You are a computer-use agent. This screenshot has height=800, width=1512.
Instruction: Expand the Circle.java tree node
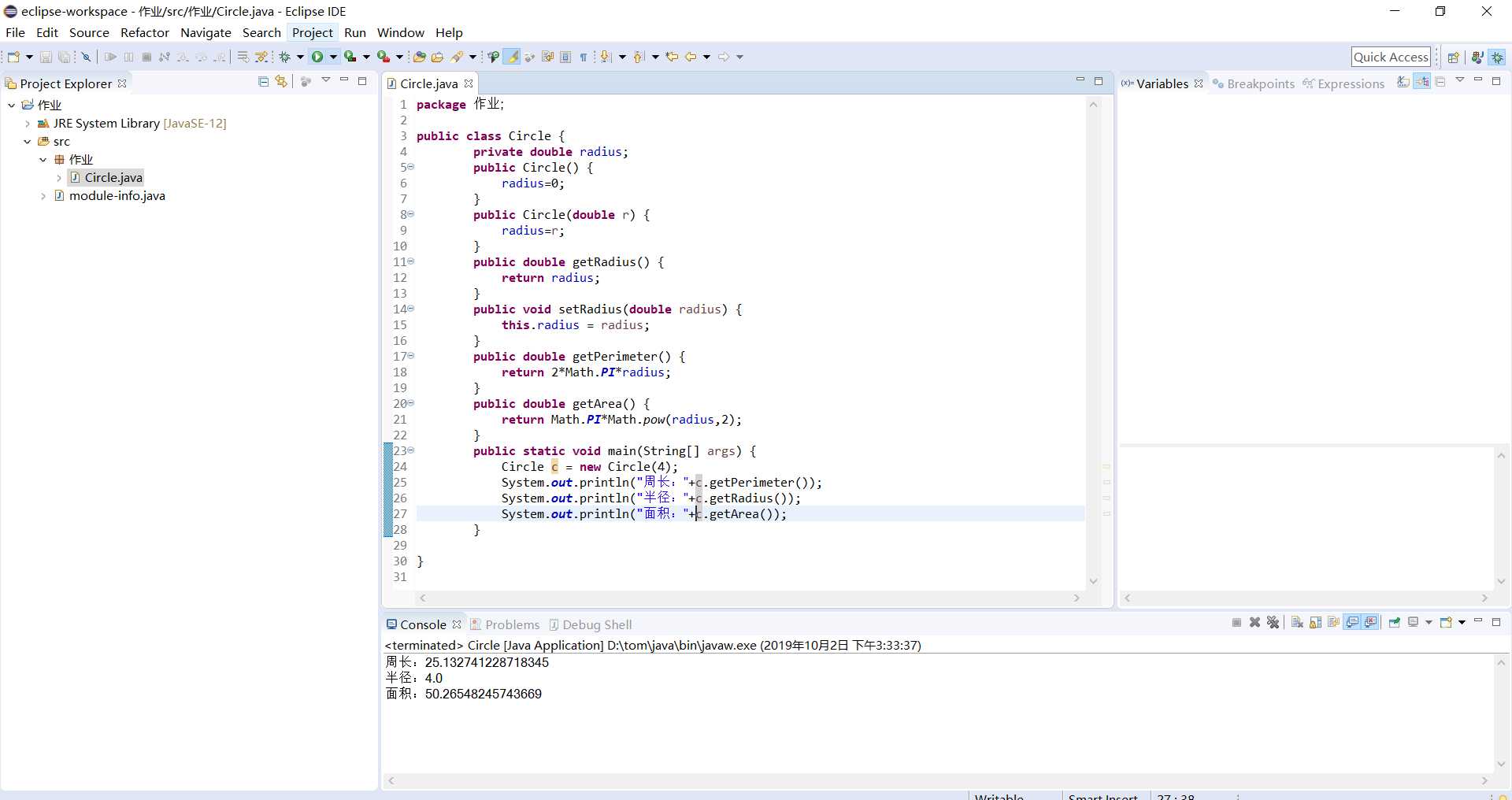click(x=59, y=178)
